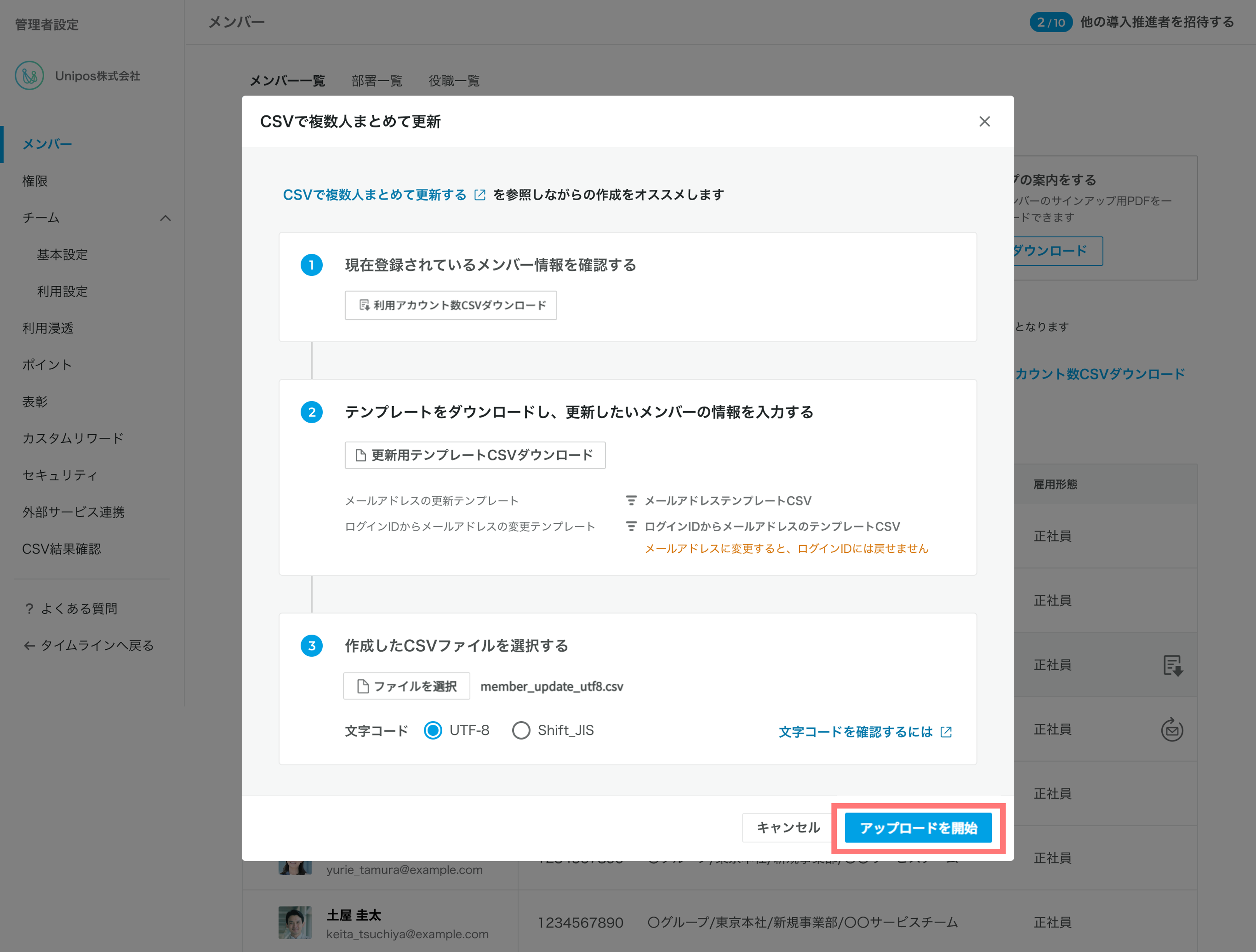This screenshot has width=1256, height=952.
Task: Open the よくある質問 help link
Action: 79,609
